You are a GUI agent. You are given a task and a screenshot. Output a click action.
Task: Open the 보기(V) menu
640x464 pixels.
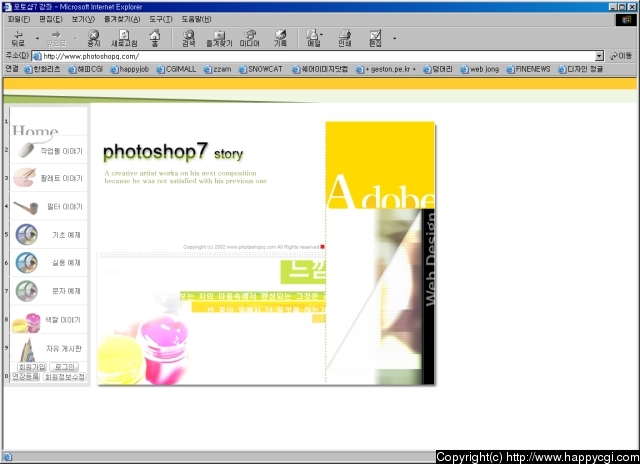pos(83,19)
